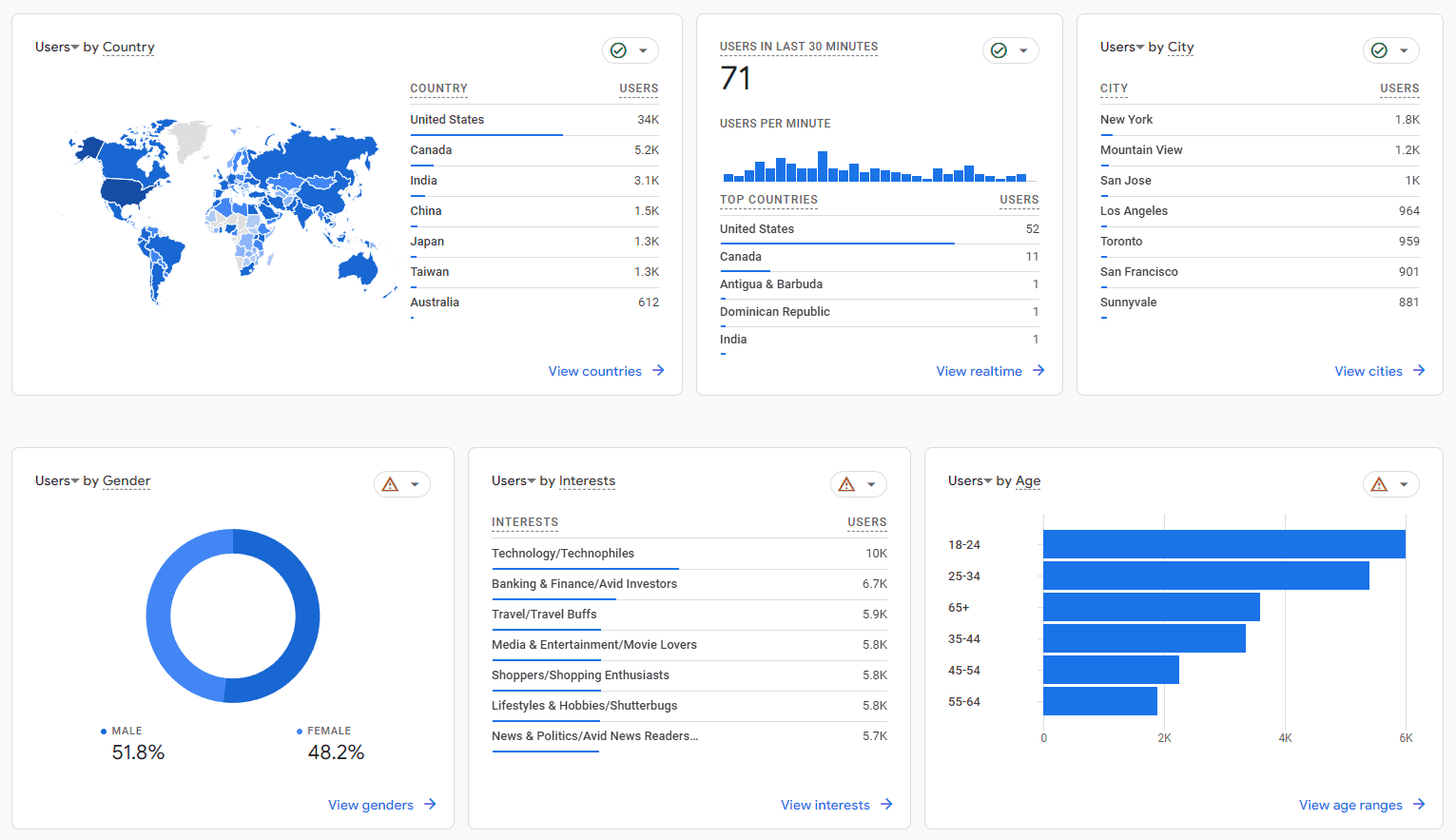This screenshot has height=840, width=1456.
Task: Click the Interests title link
Action: coord(587,480)
